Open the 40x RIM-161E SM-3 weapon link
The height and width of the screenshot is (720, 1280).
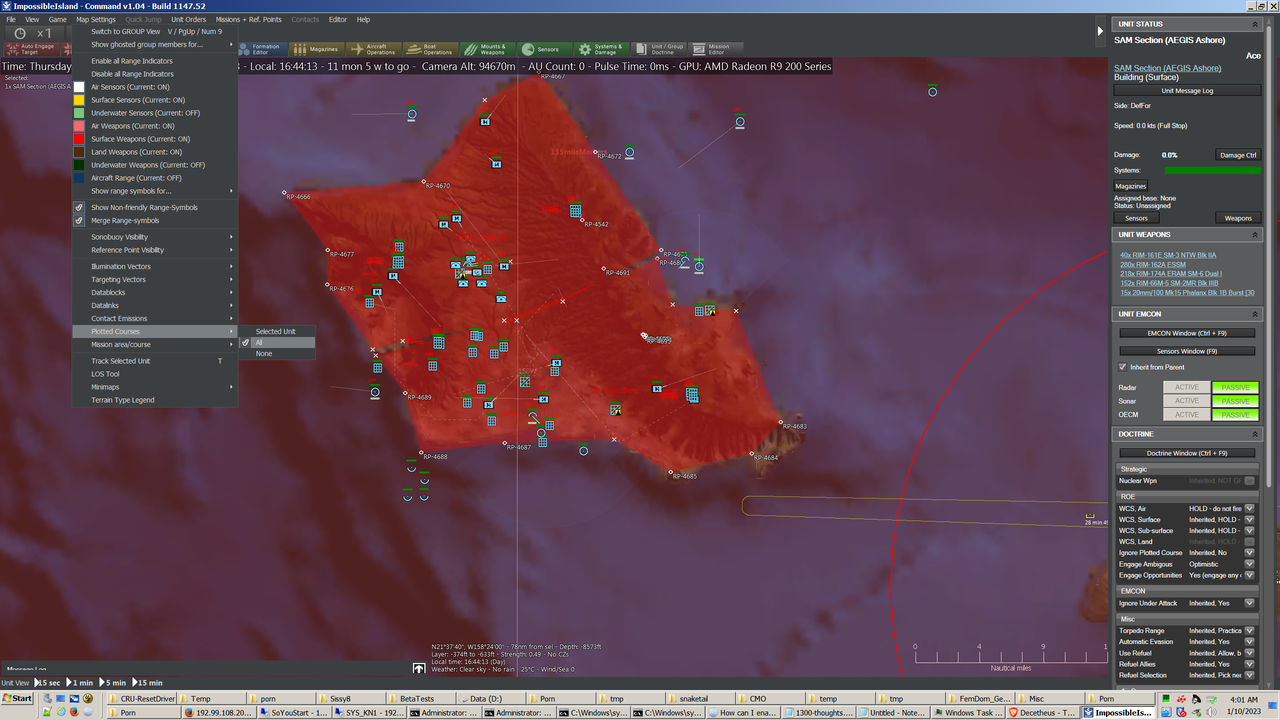(1167, 255)
